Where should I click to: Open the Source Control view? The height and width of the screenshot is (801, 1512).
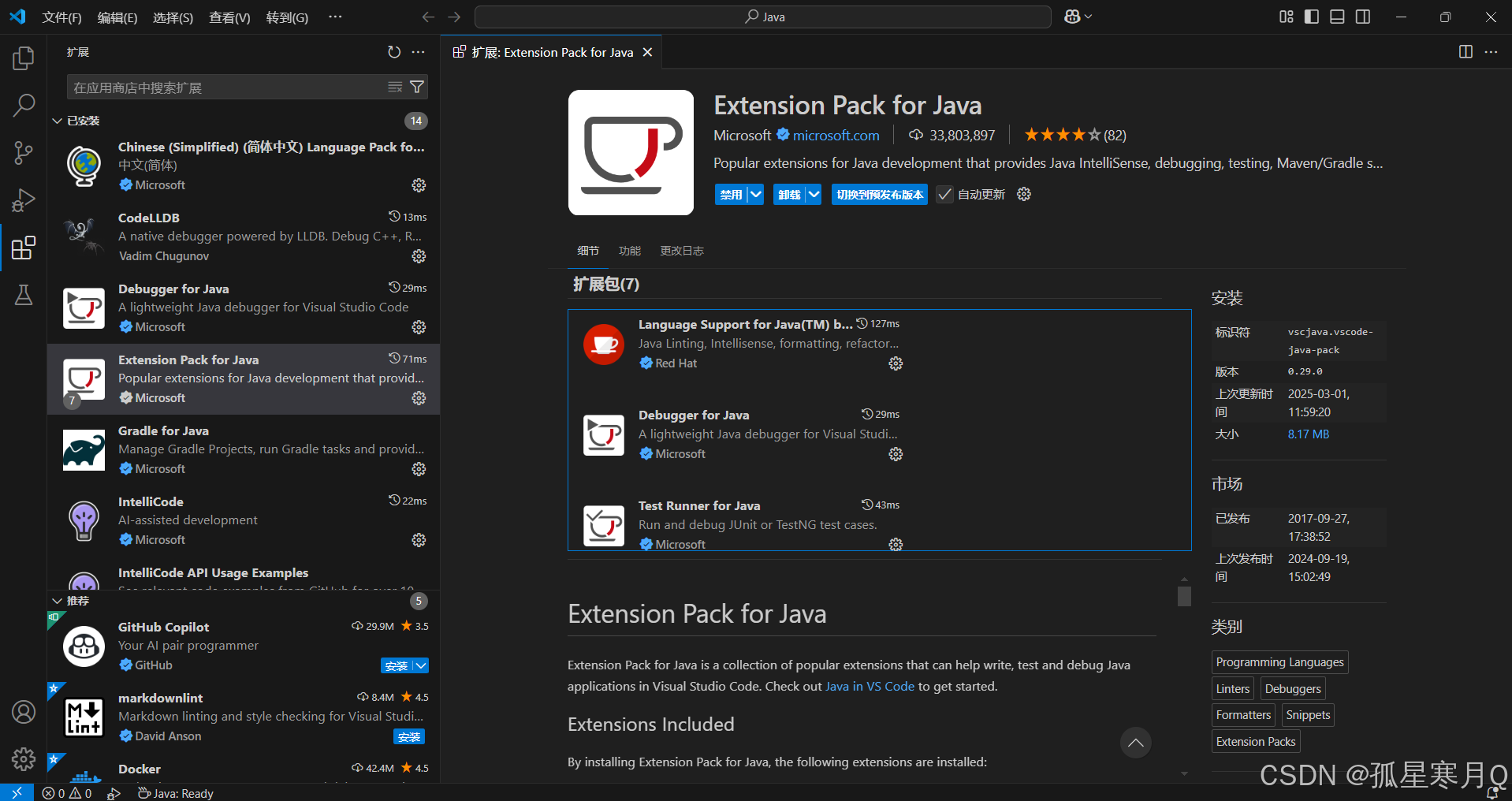pos(24,152)
